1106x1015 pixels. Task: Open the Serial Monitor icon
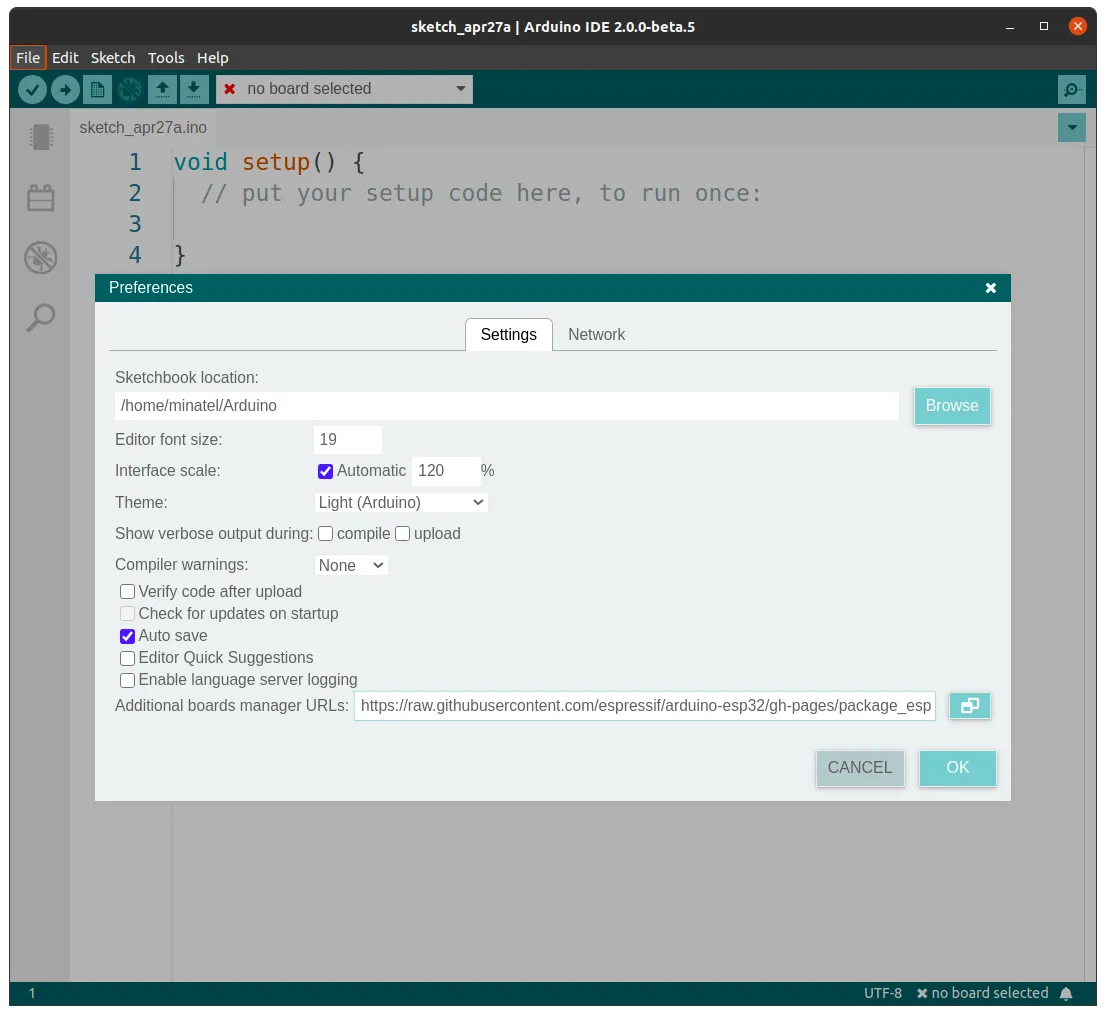pos(1071,90)
